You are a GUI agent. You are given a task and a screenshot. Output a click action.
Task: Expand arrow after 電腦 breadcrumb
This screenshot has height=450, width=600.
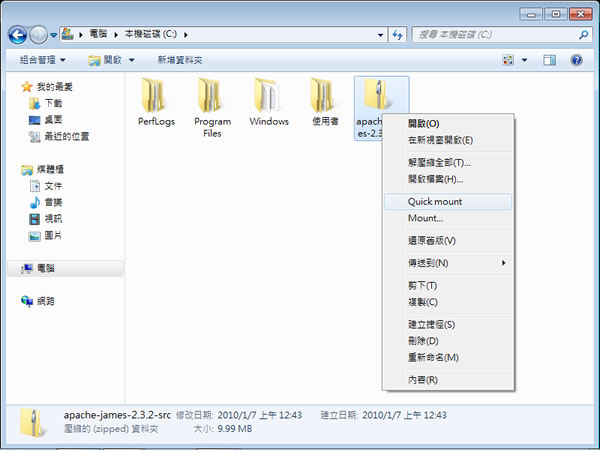pos(116,35)
